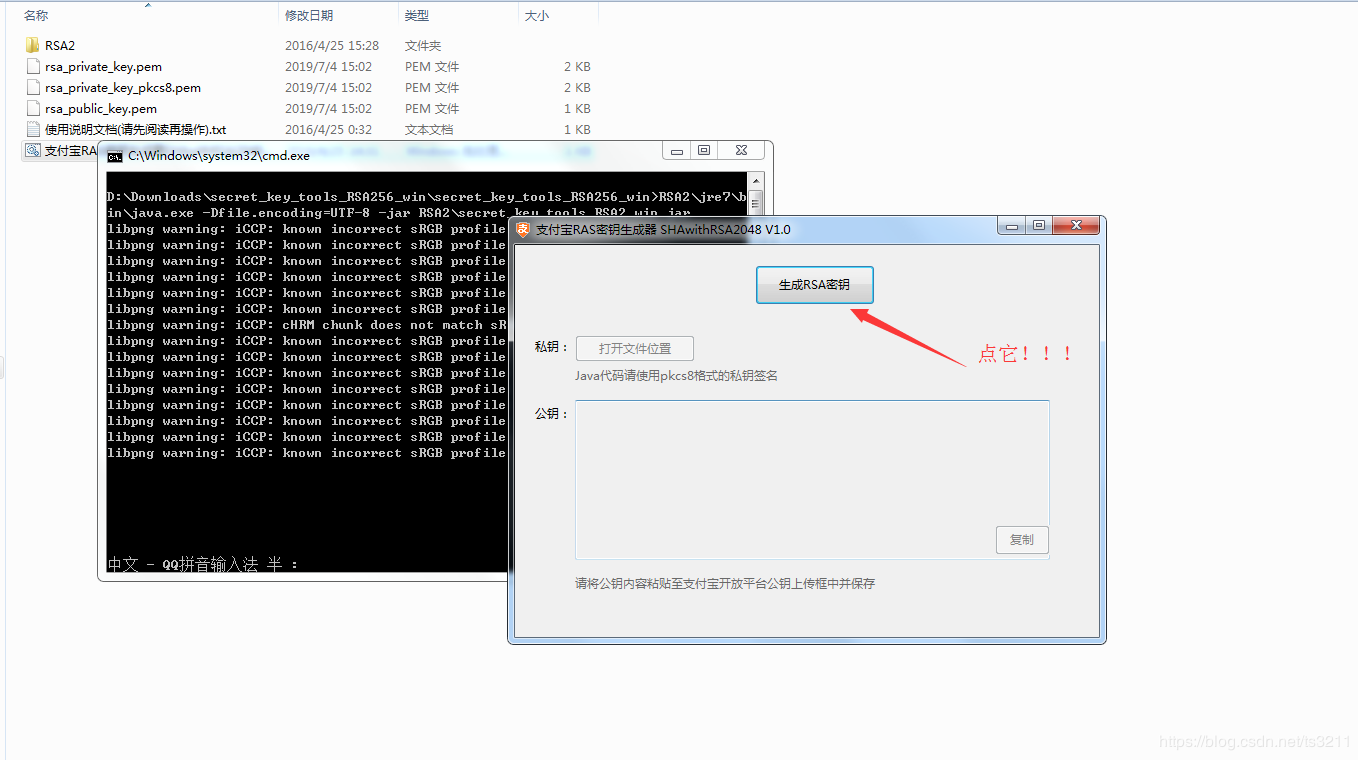Click the cmd.exe icon in the console title bar
1358x760 pixels.
coord(115,156)
